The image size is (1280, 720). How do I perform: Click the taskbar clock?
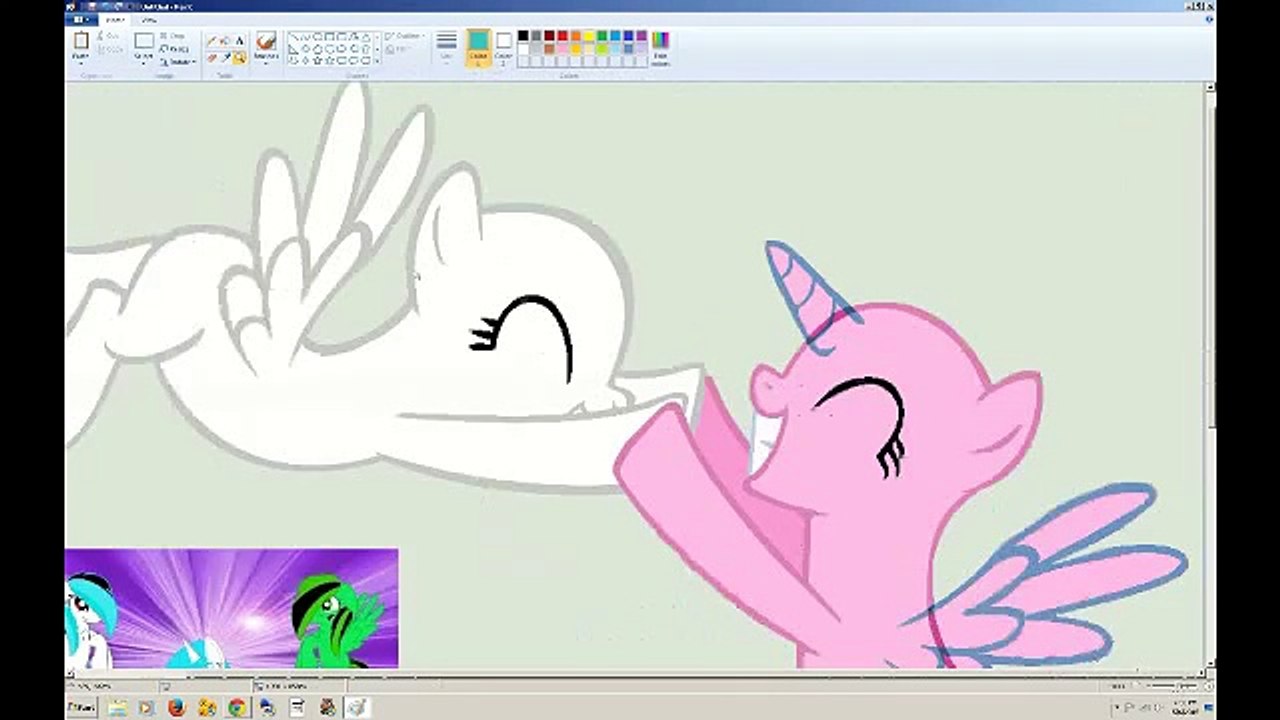tap(1185, 707)
